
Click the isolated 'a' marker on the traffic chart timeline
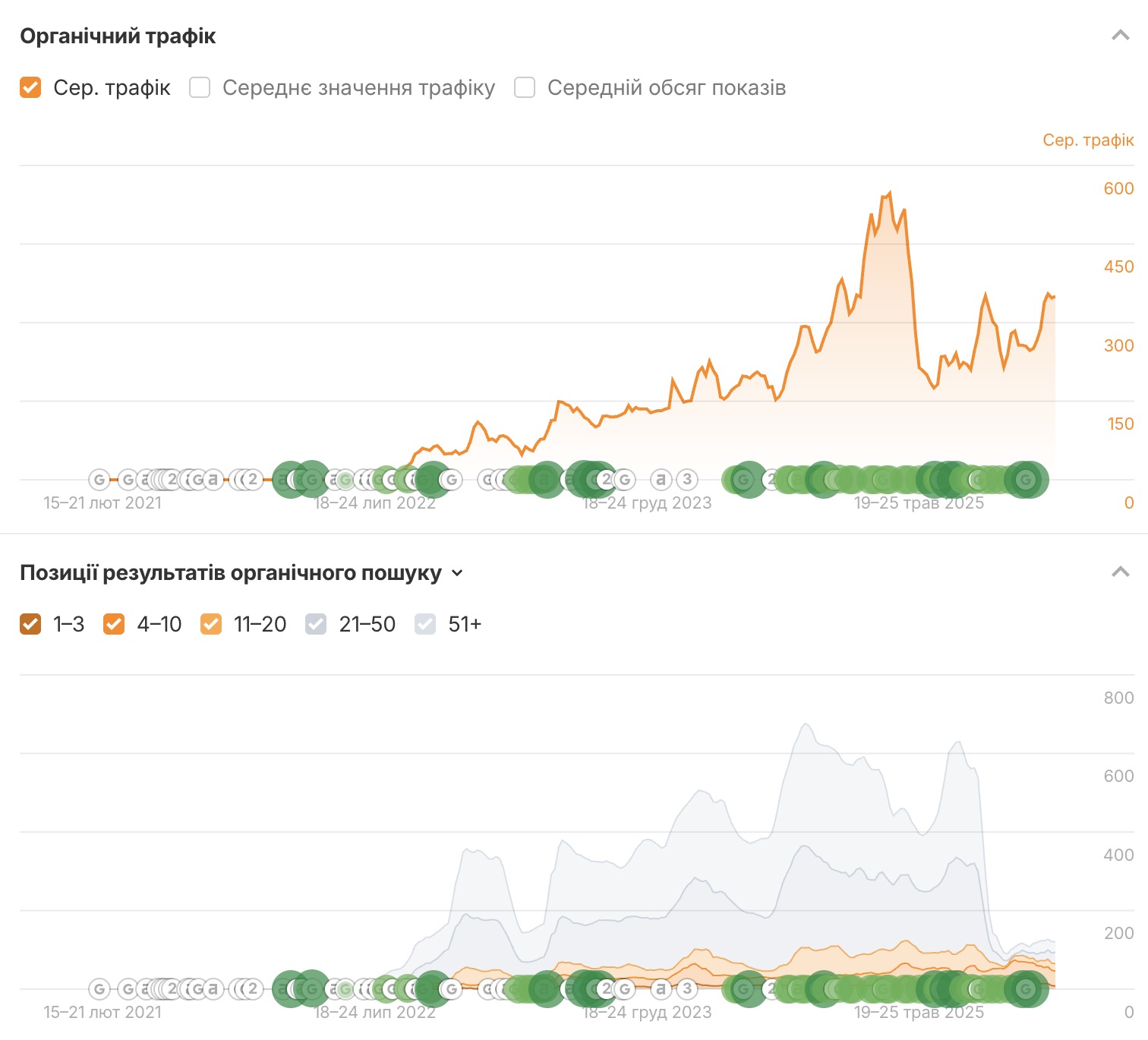(661, 480)
